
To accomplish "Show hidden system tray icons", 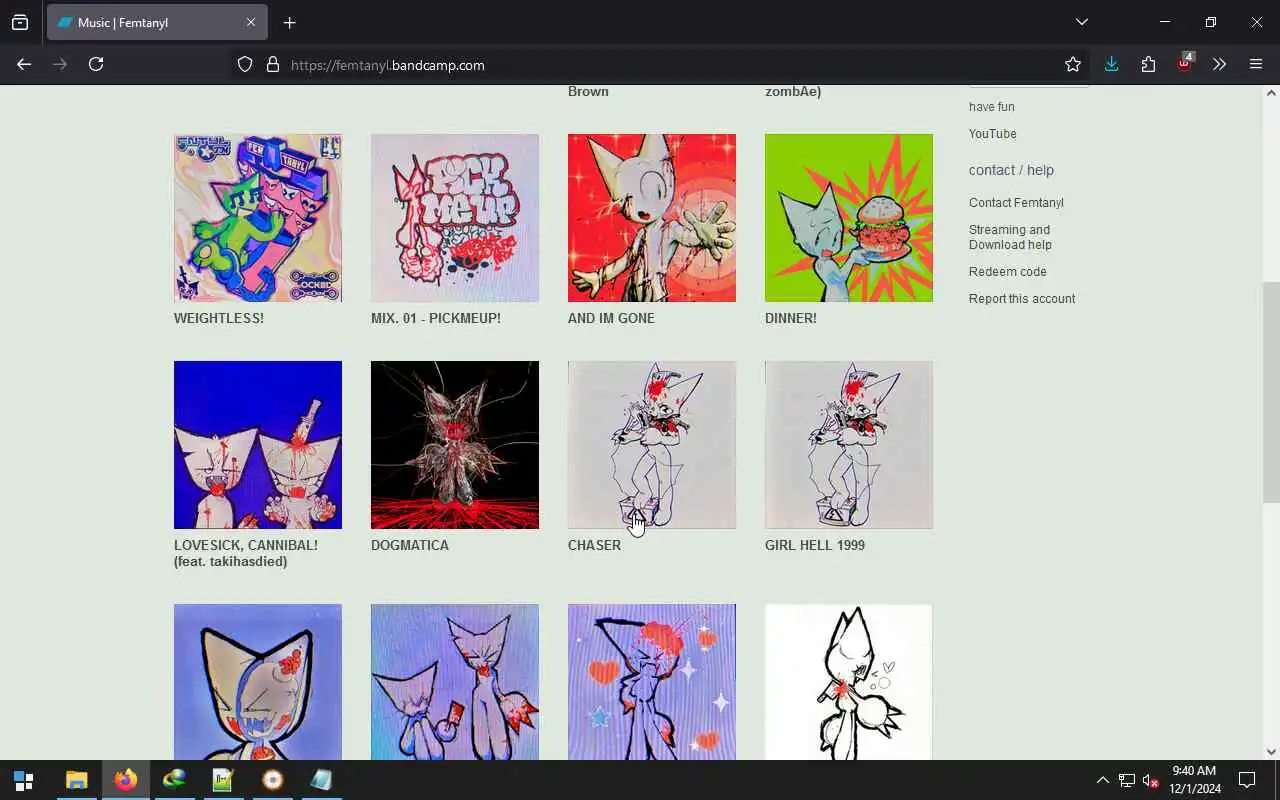I will coord(1102,780).
